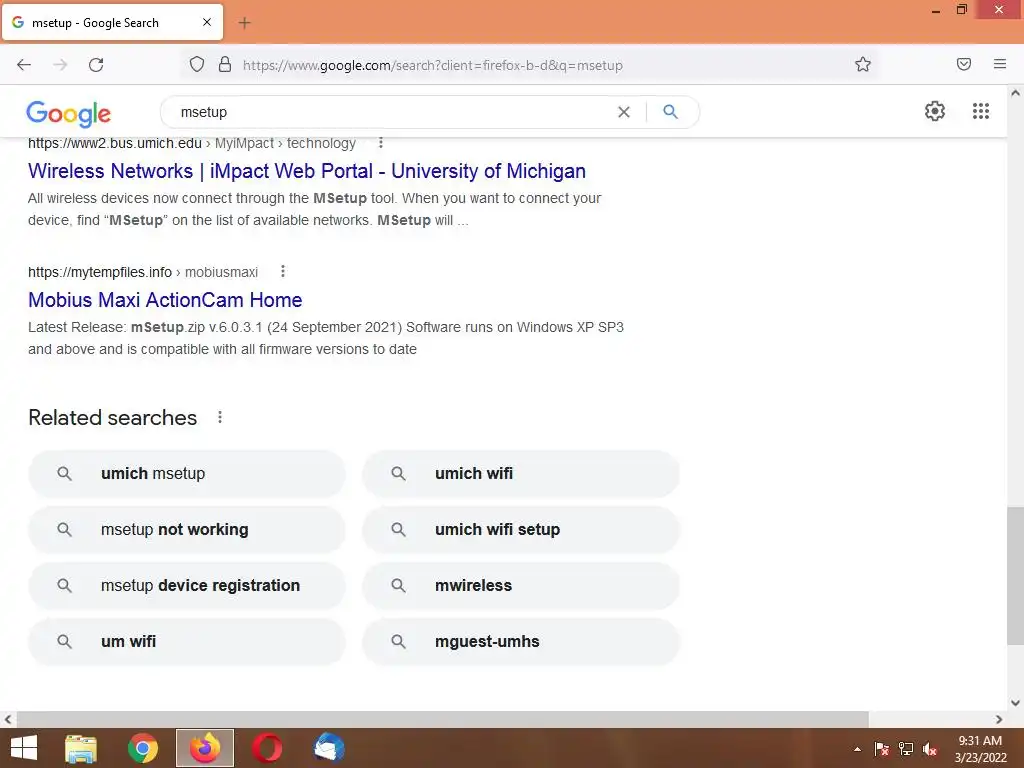Screen dimensions: 1024x768
Task: Click the scroll up arrow
Action: pyautogui.click(x=1015, y=93)
